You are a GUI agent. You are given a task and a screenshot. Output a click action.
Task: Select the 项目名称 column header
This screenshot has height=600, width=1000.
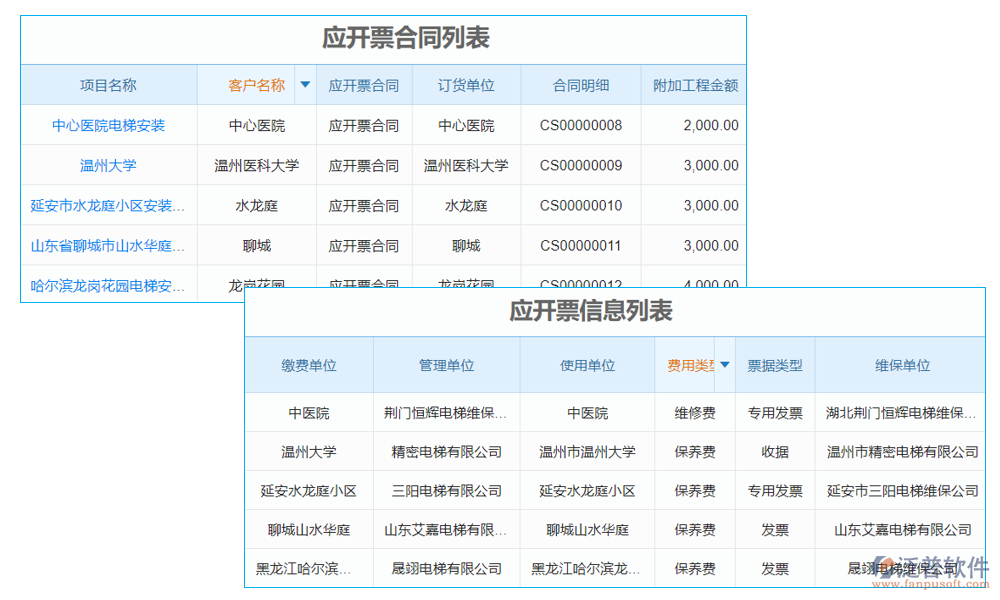[x=107, y=86]
